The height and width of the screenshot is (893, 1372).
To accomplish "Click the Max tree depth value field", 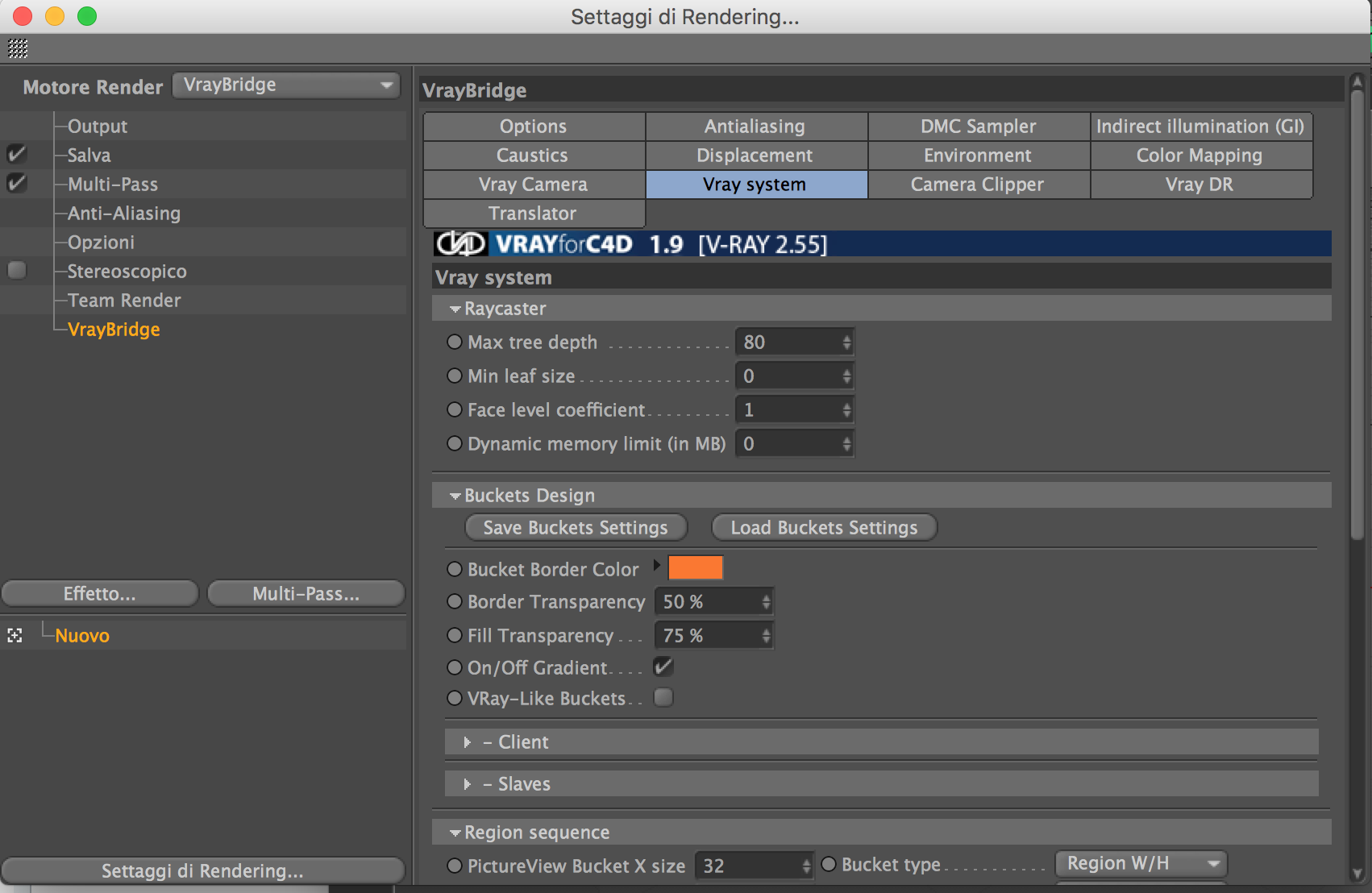I will tap(794, 342).
